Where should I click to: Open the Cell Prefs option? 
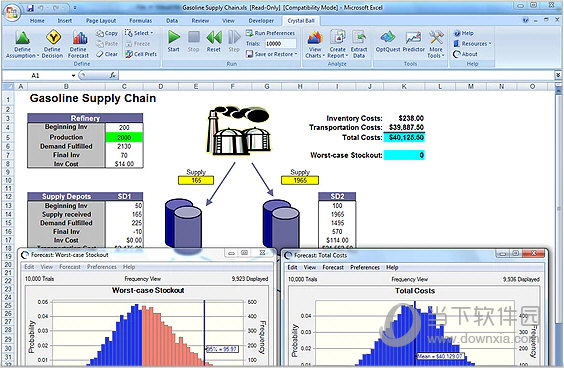pyautogui.click(x=141, y=54)
